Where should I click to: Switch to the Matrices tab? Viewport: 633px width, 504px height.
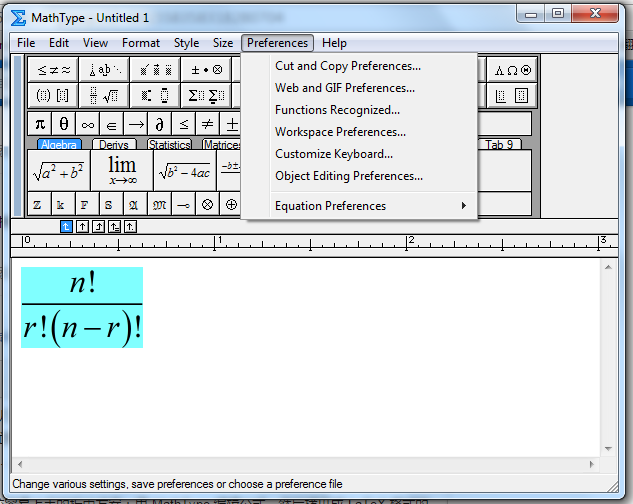click(x=222, y=144)
